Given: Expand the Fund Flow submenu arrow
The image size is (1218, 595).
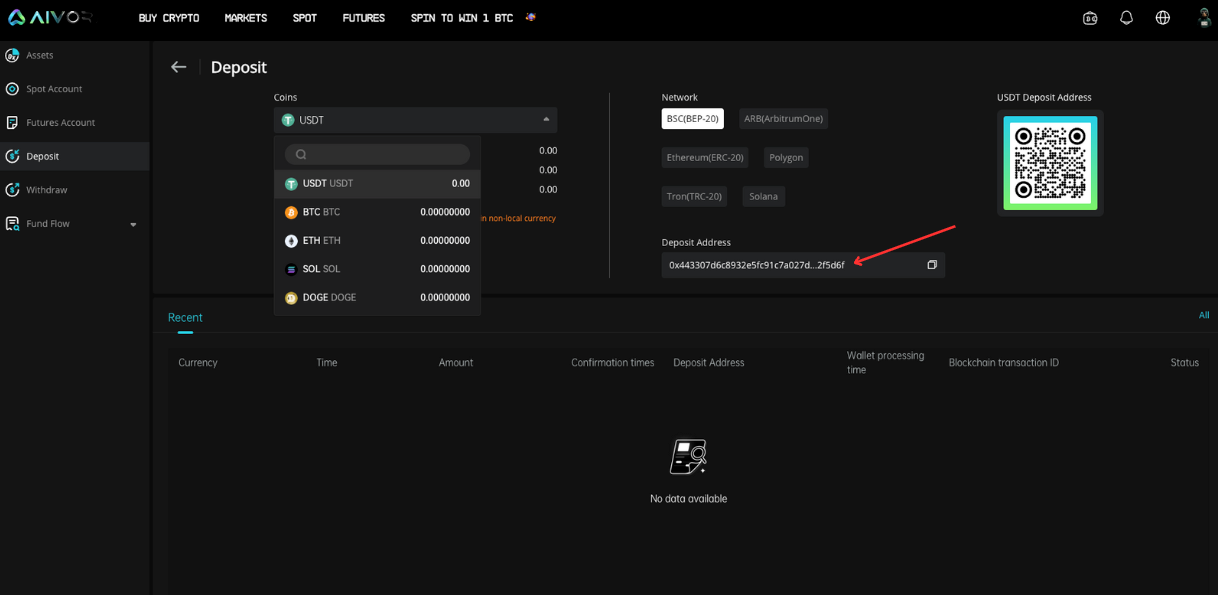Looking at the screenshot, I should click(x=133, y=225).
